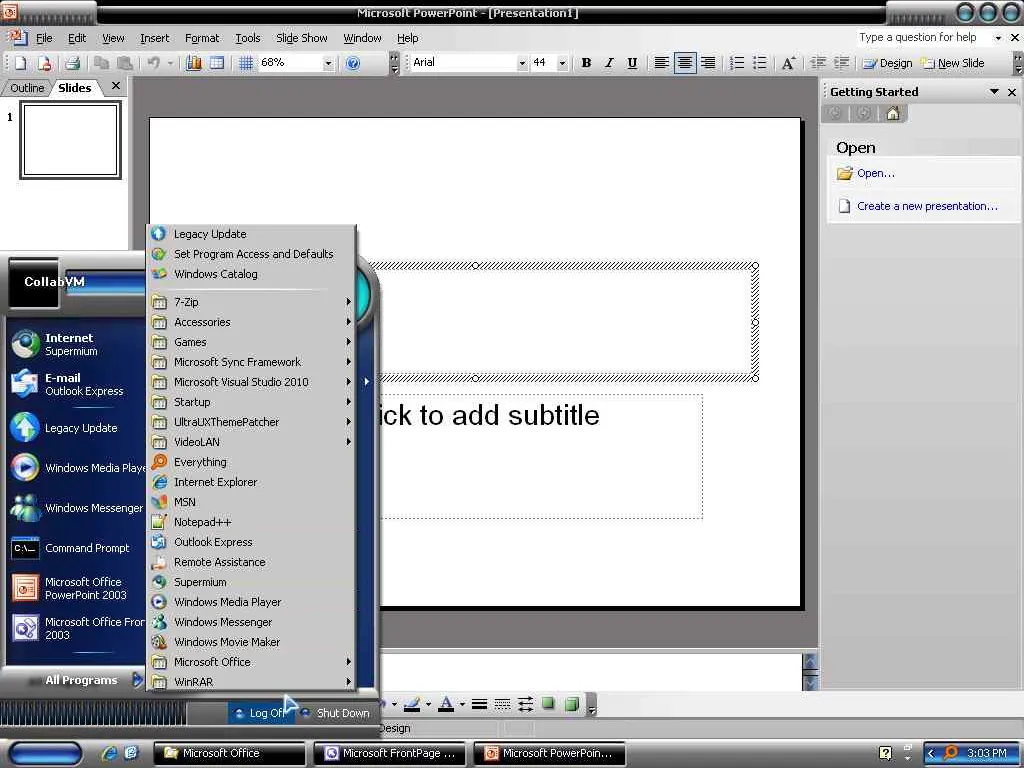This screenshot has width=1024, height=768.
Task: Click Decrease Indent icon
Action: 818,63
